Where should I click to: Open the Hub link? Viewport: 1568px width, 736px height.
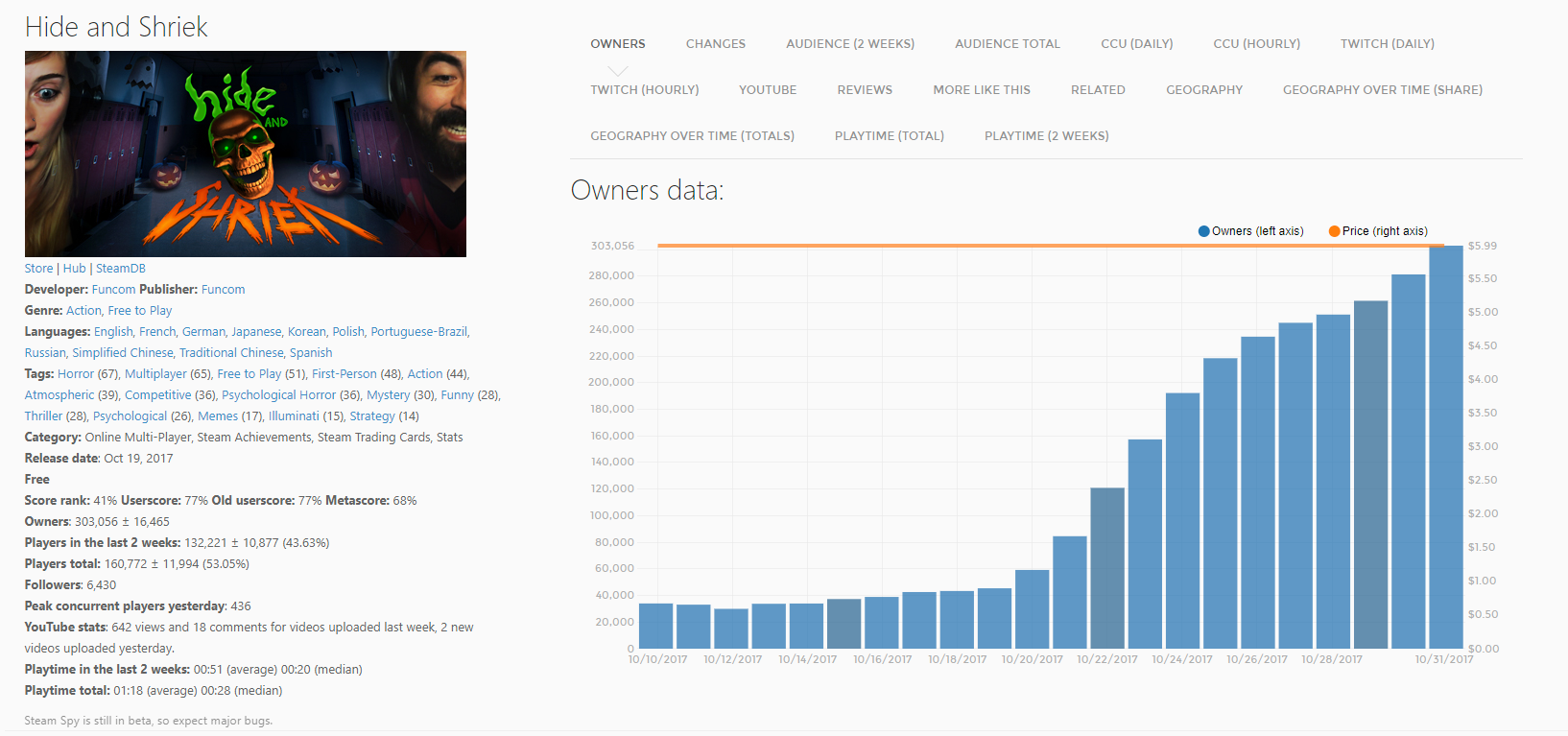[74, 269]
